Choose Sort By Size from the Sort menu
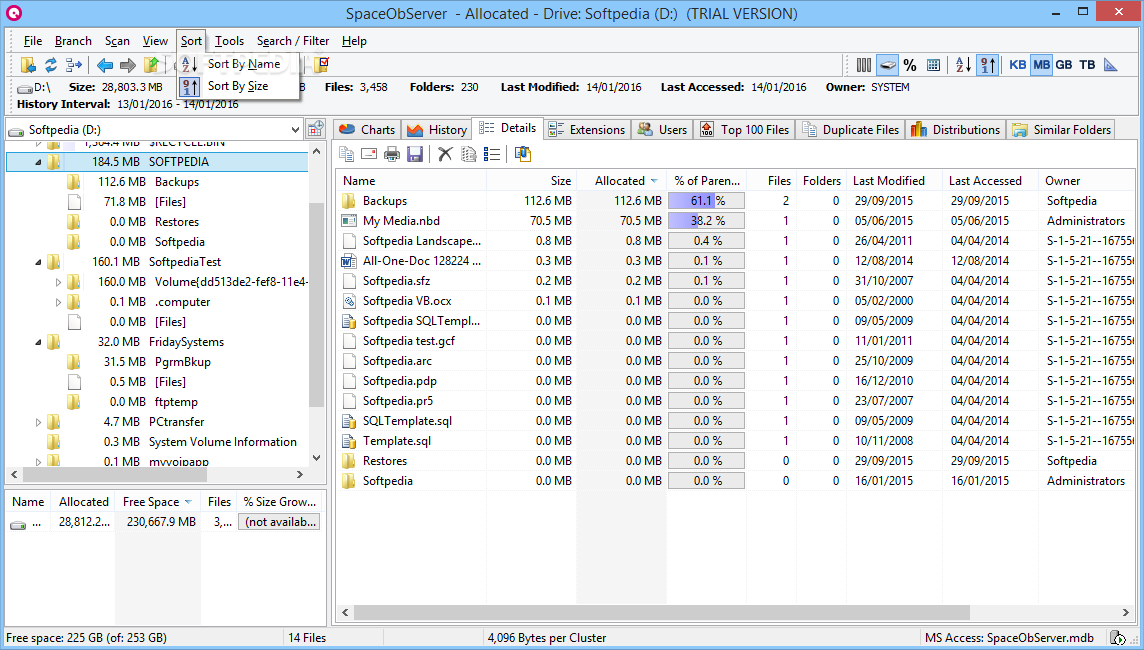 238,86
